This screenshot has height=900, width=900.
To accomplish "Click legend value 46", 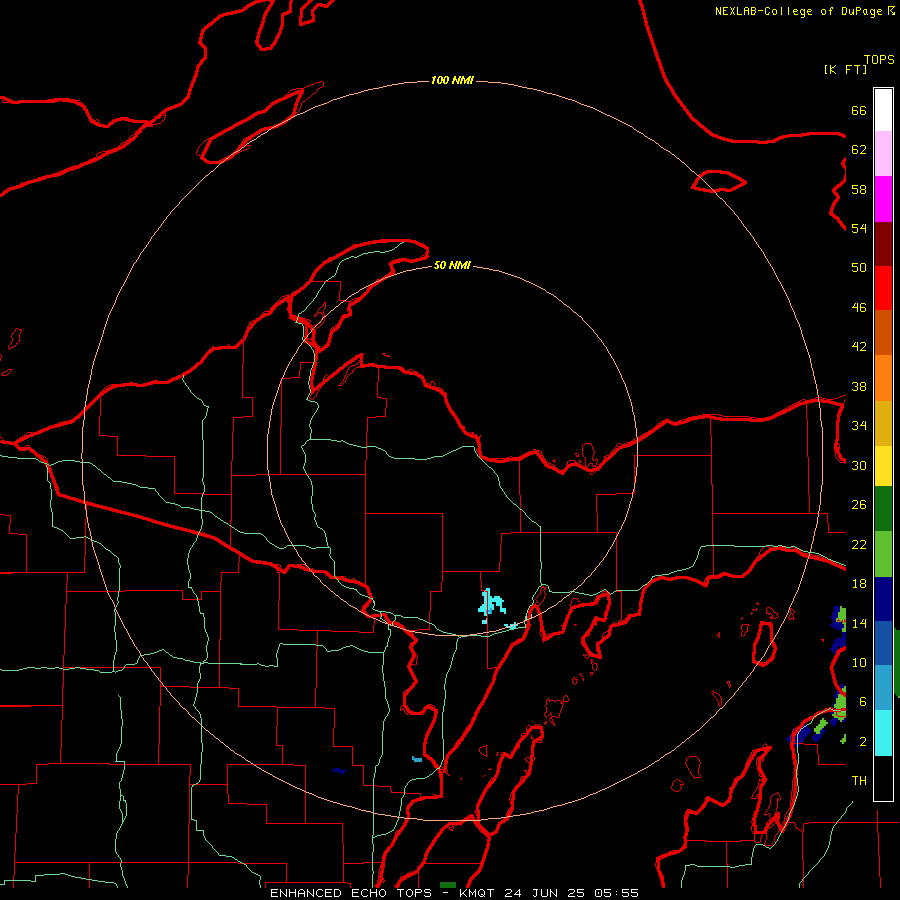I will (859, 308).
